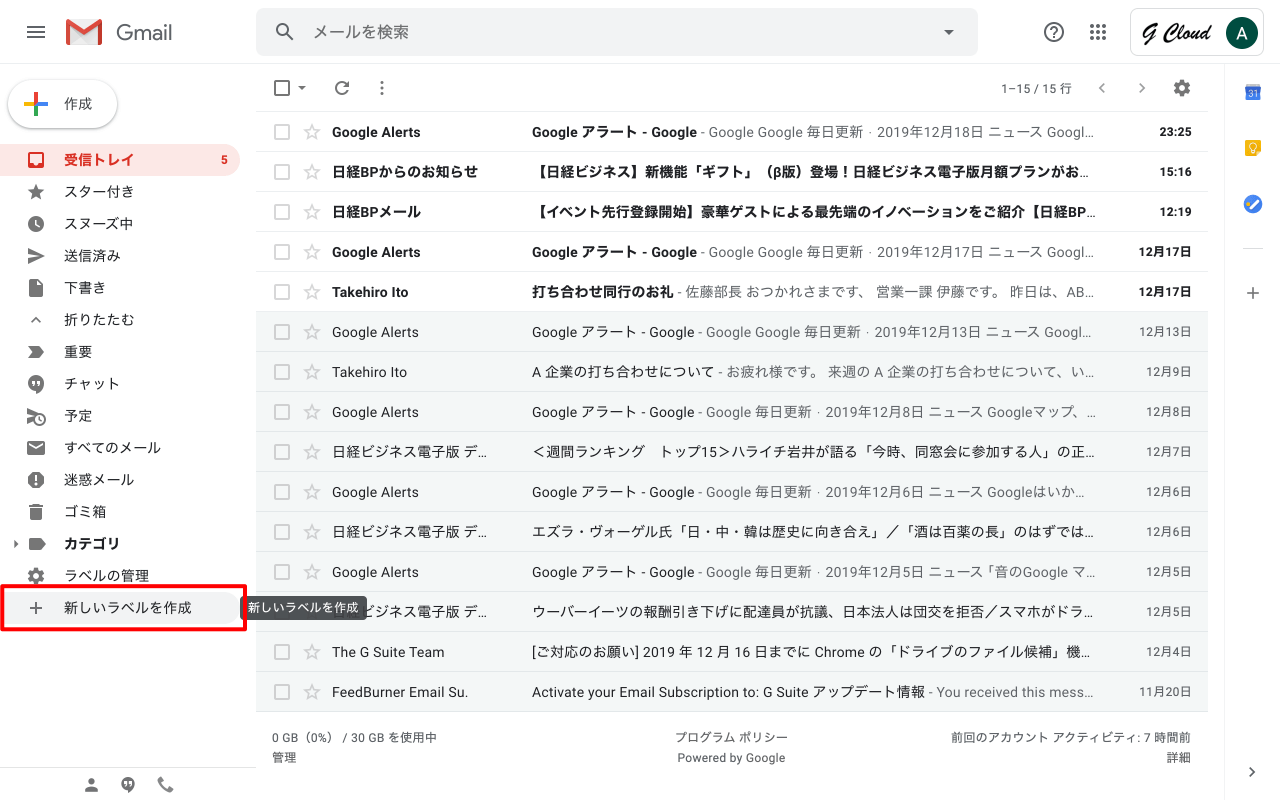Check the Google Alerts 12月8日 email
The height and width of the screenshot is (800, 1280).
(x=282, y=412)
